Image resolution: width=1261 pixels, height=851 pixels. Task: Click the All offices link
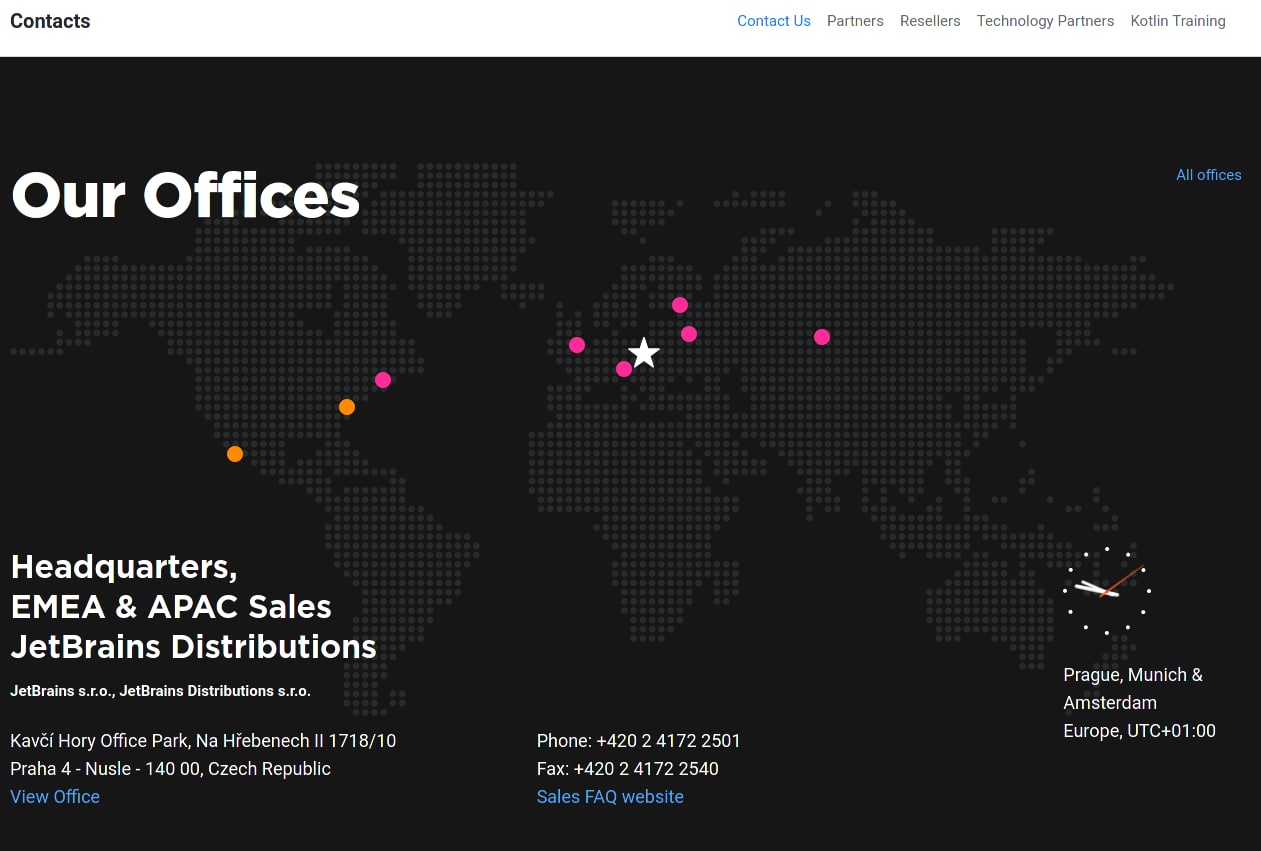click(1209, 175)
